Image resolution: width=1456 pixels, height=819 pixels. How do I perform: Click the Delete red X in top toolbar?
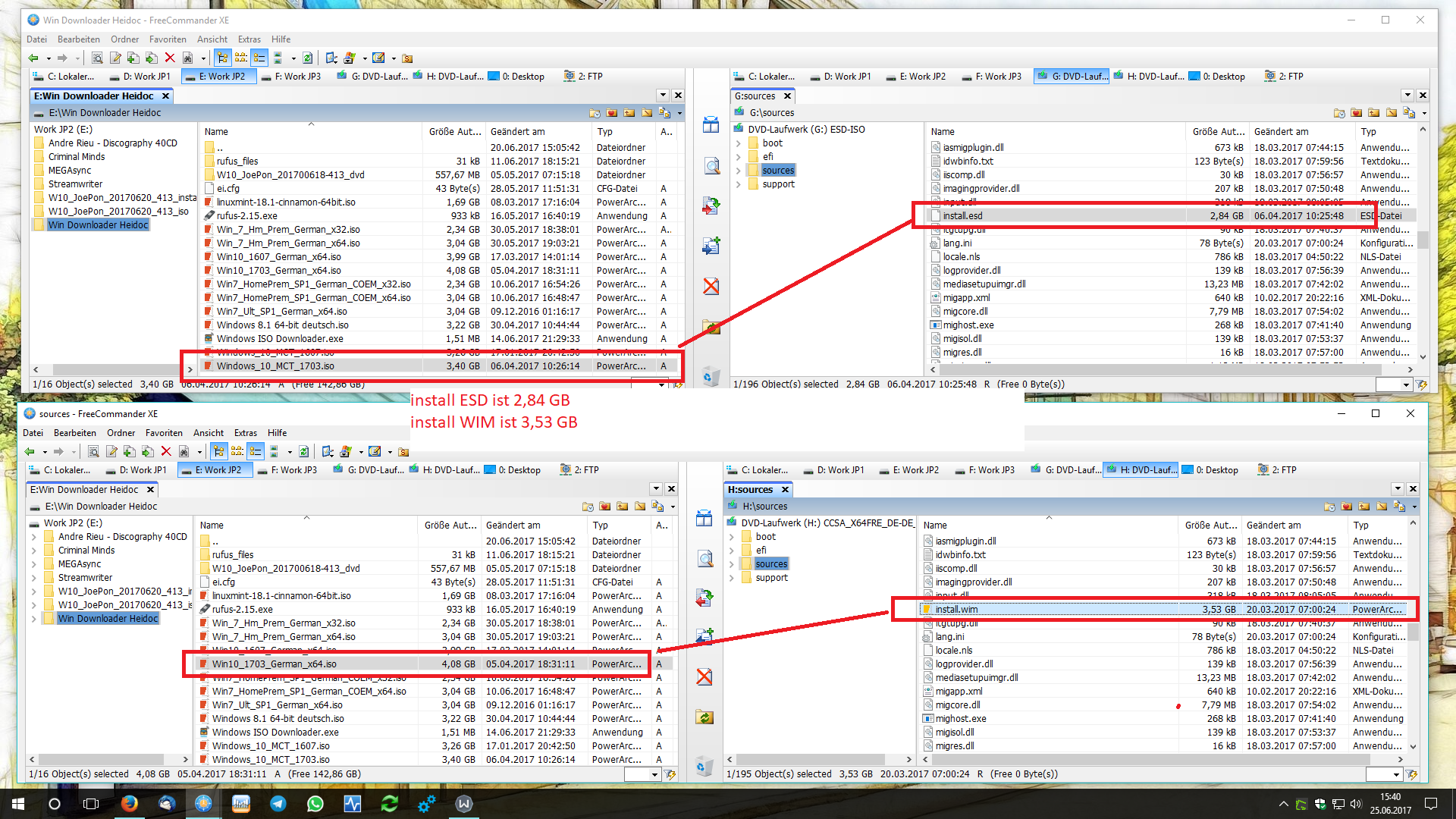click(x=170, y=58)
